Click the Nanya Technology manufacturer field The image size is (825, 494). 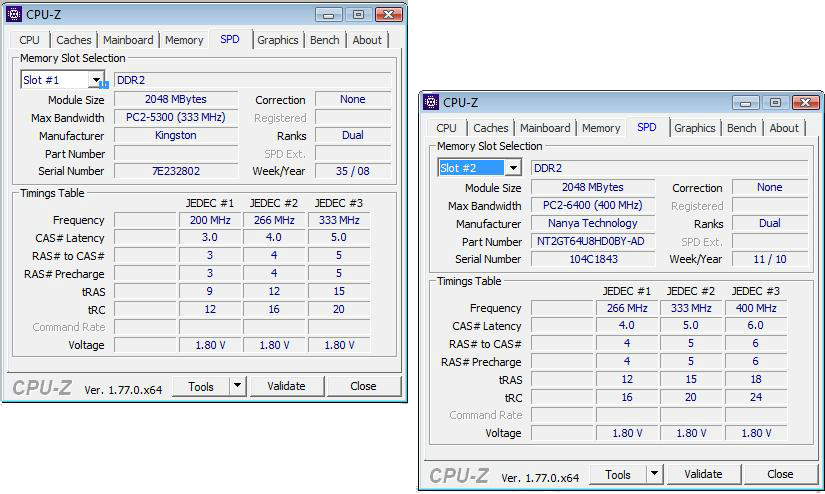(x=593, y=223)
